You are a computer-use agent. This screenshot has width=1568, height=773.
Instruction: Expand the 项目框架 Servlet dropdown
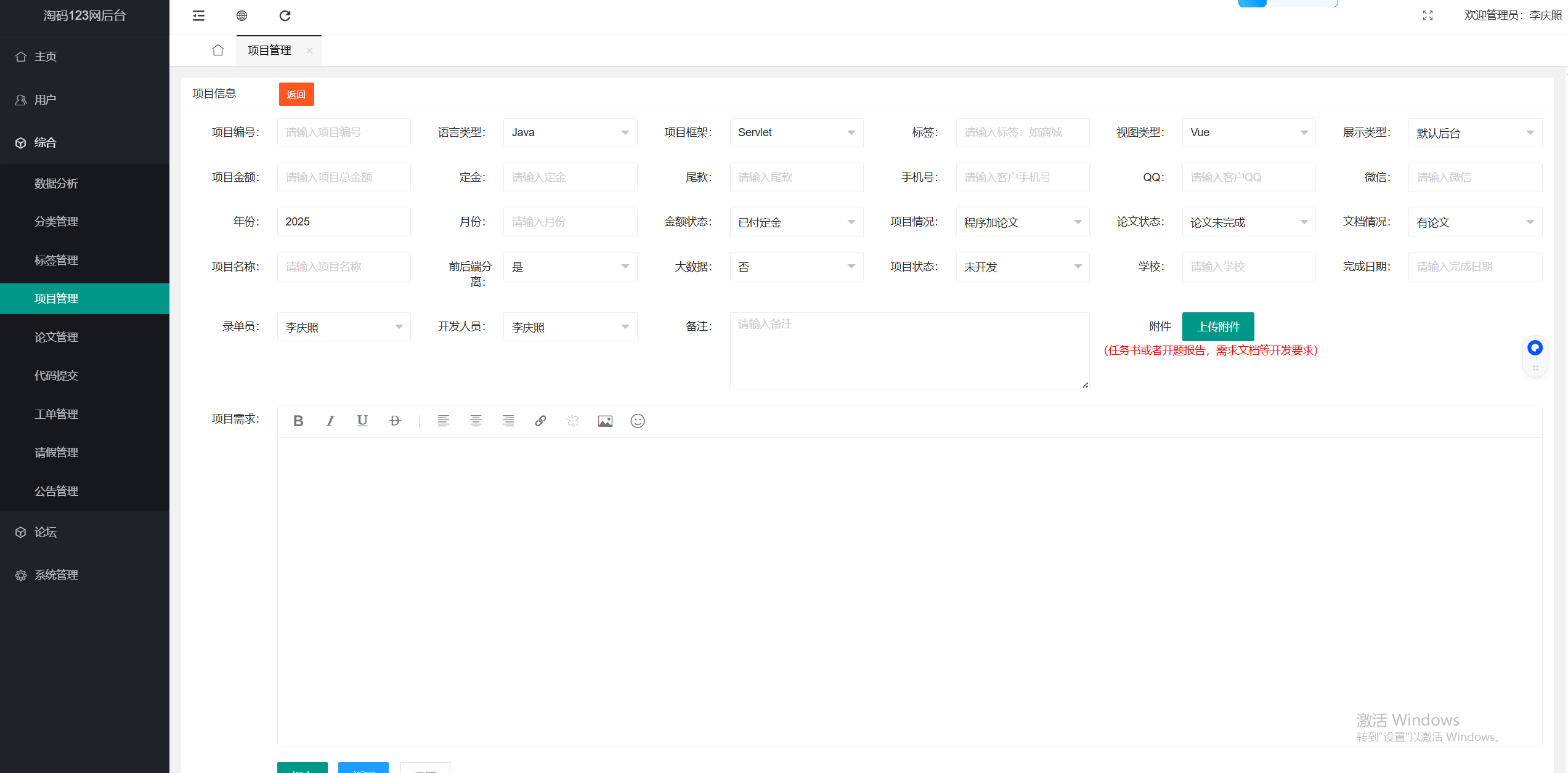click(796, 132)
